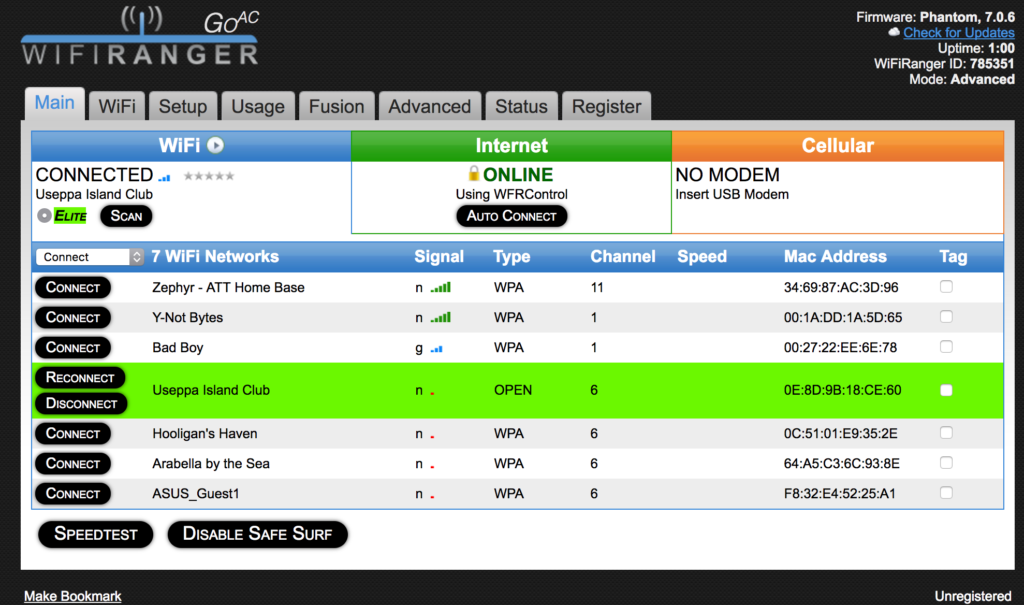The height and width of the screenshot is (605, 1024).
Task: Click the five-star rating beside CONNECTED
Action: tap(209, 176)
